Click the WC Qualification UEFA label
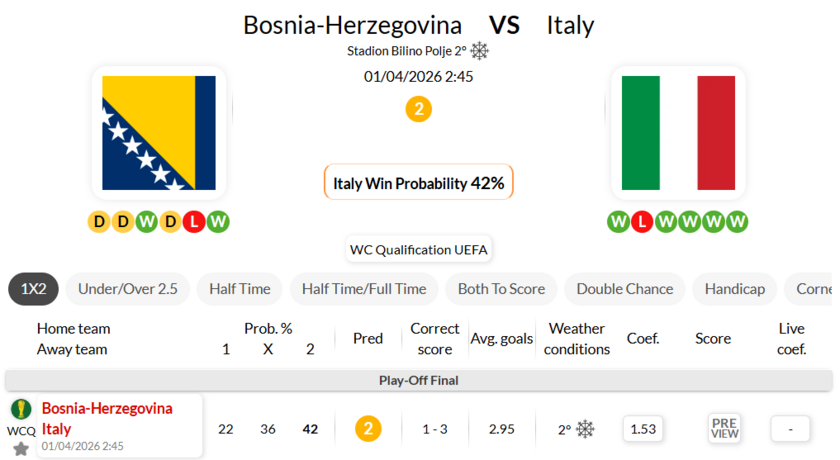 click(x=418, y=249)
